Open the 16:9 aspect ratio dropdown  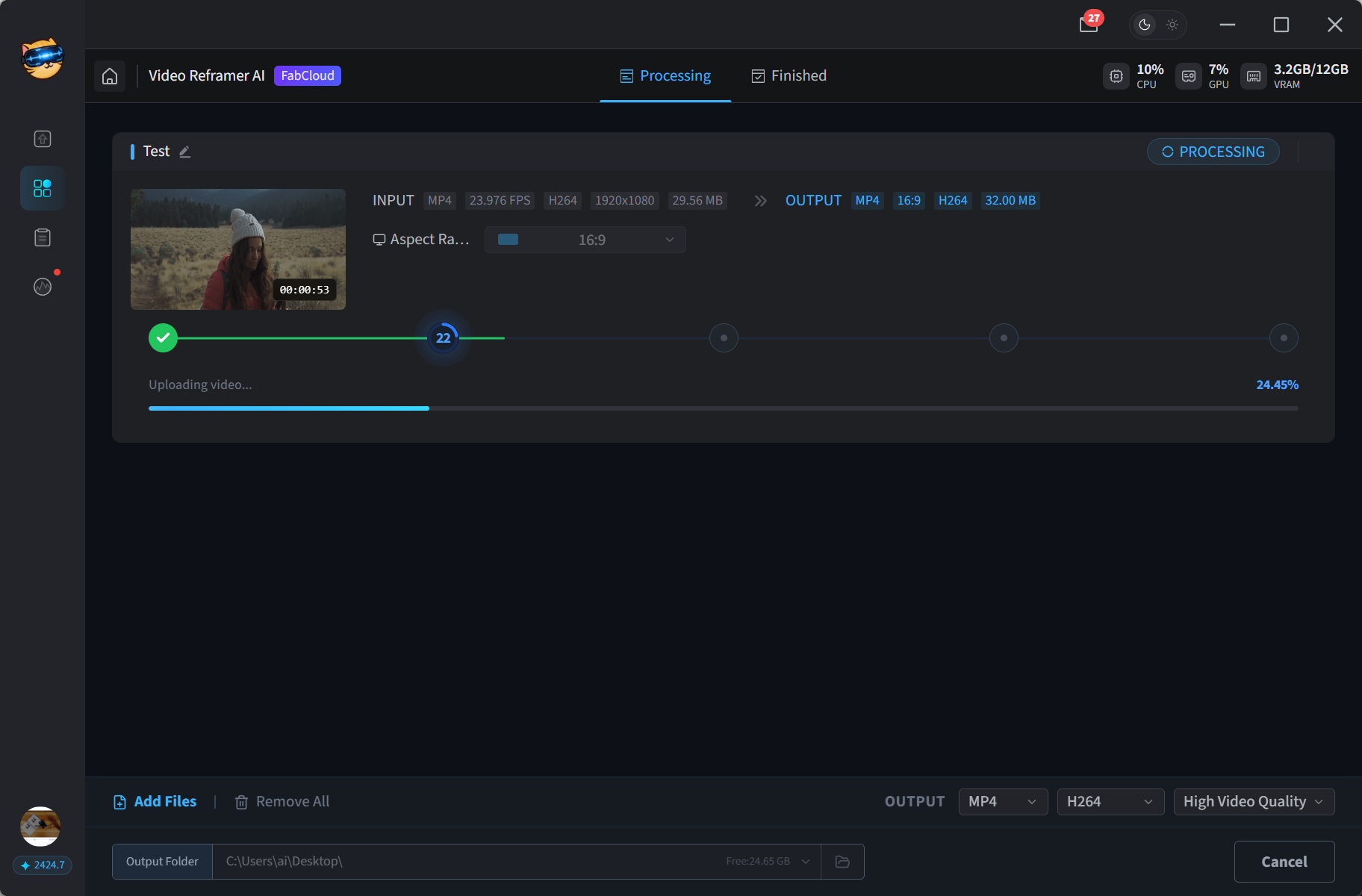click(x=585, y=240)
